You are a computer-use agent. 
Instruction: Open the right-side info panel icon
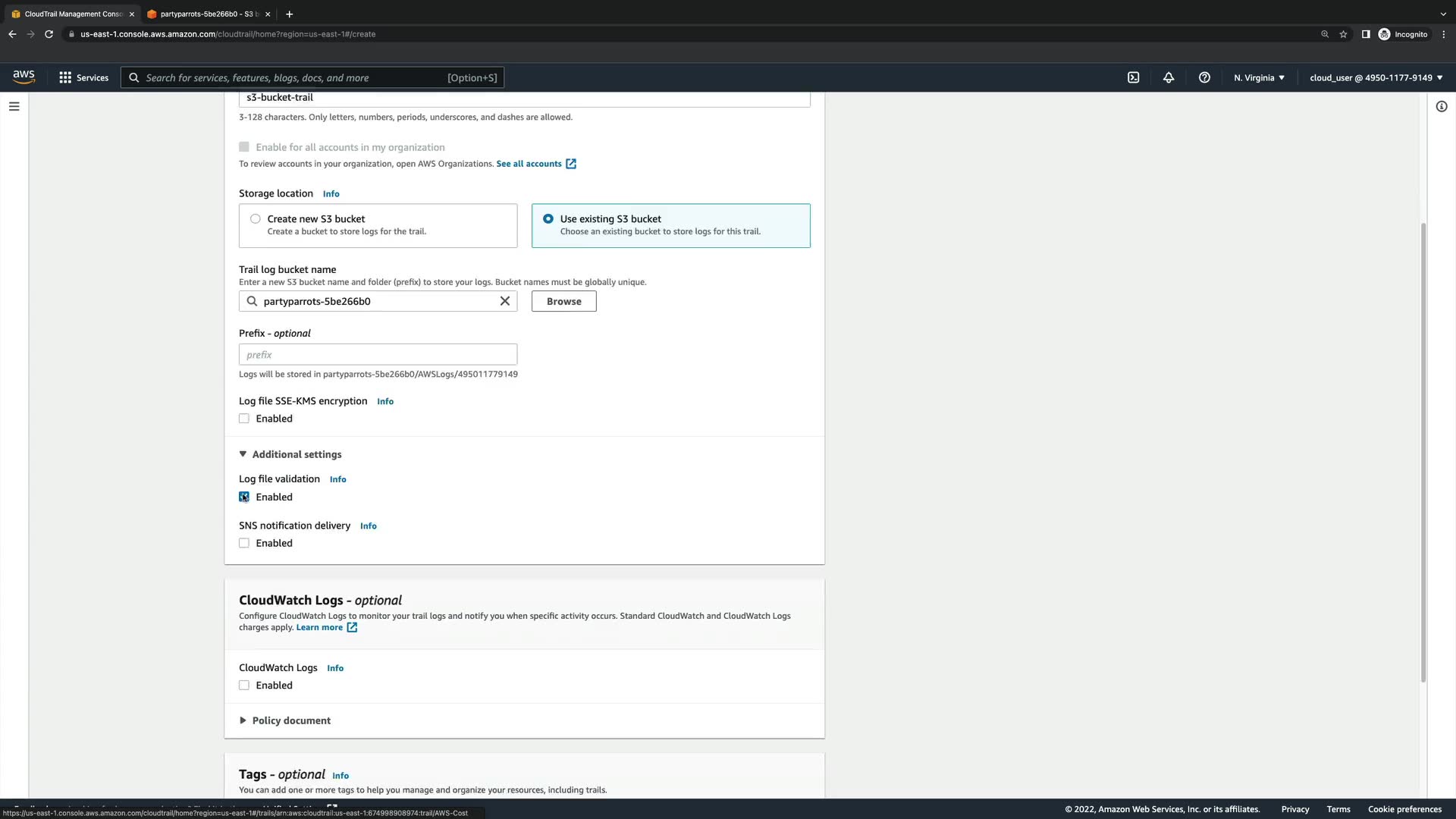point(1442,106)
